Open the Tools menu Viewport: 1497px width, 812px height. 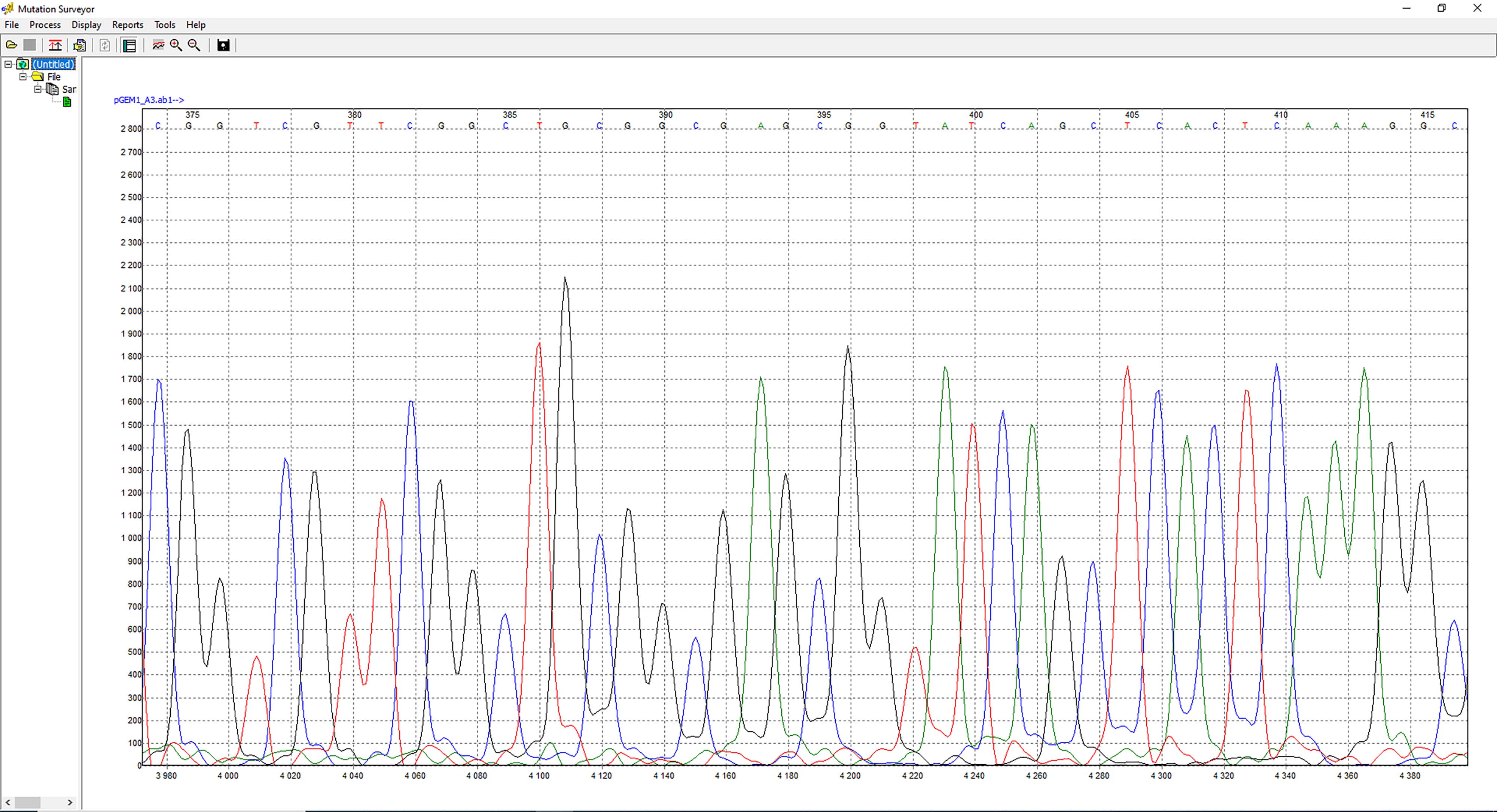click(x=164, y=25)
